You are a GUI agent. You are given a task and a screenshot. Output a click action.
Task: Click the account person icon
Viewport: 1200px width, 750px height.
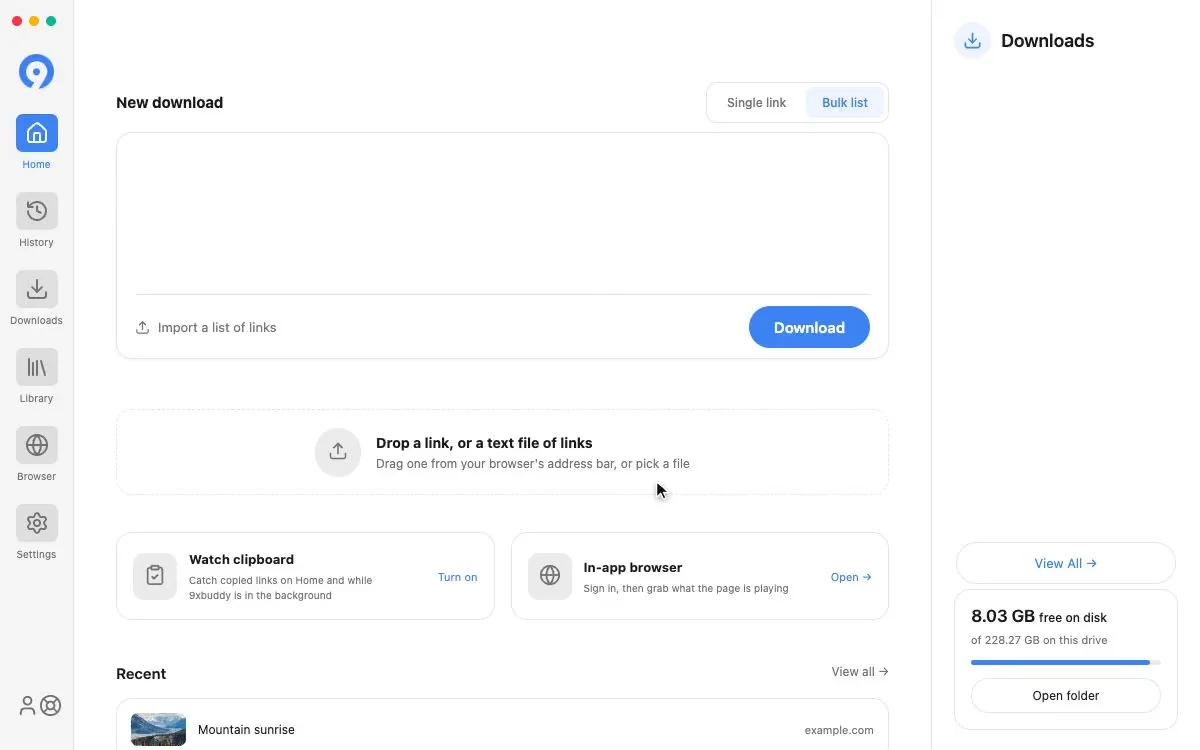[27, 705]
